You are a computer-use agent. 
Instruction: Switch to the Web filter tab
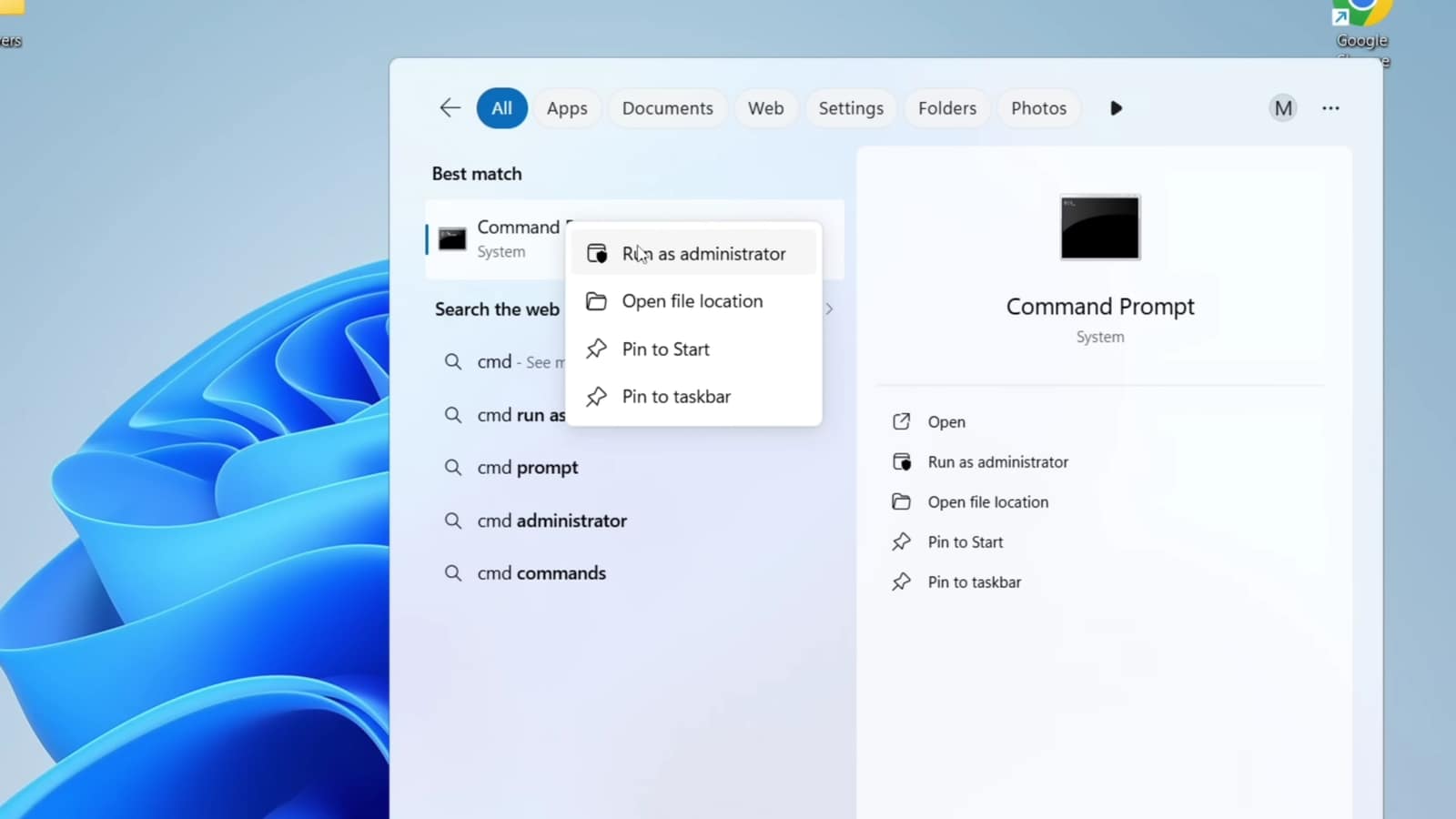click(x=765, y=108)
